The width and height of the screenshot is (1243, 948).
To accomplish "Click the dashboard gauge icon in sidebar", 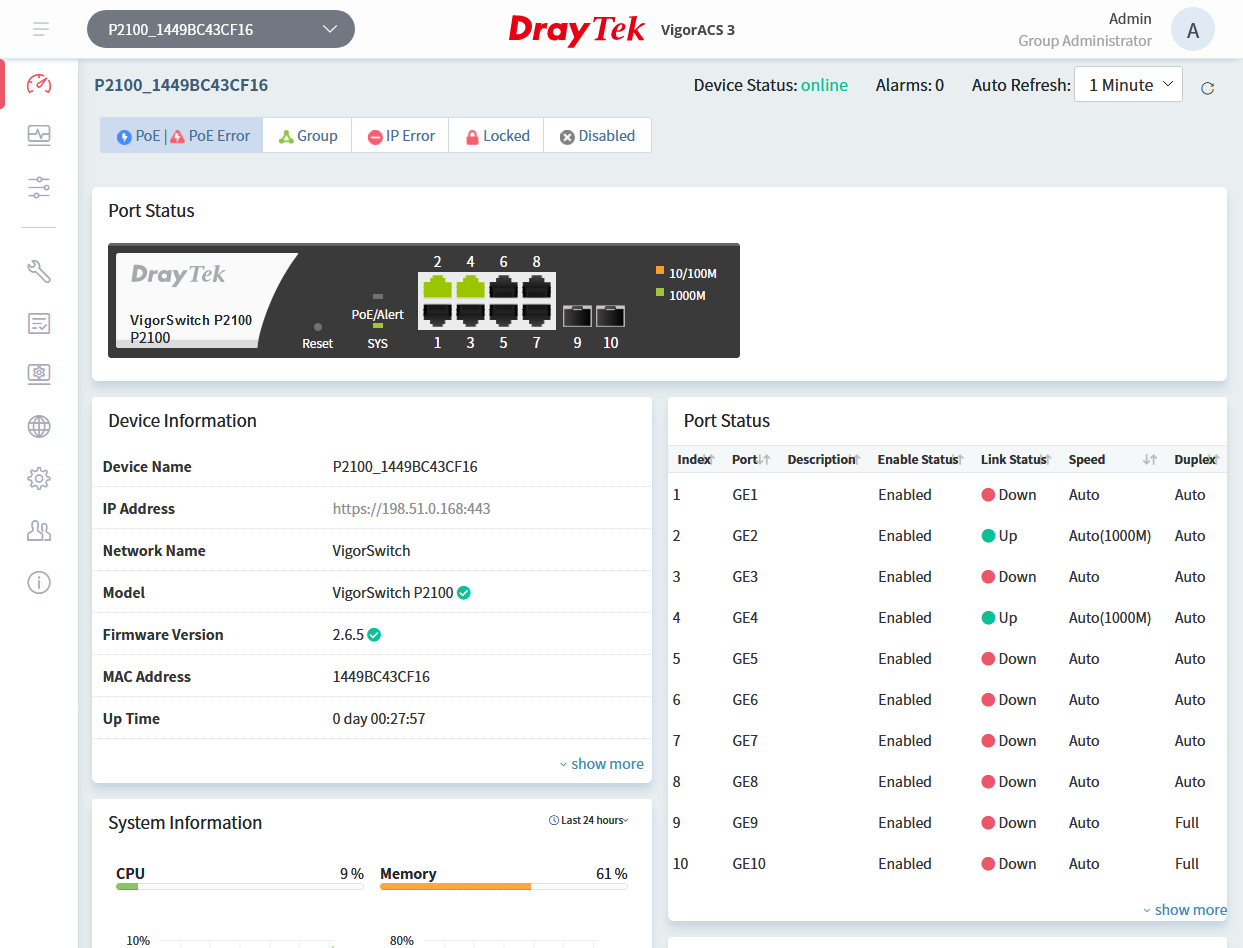I will [39, 84].
